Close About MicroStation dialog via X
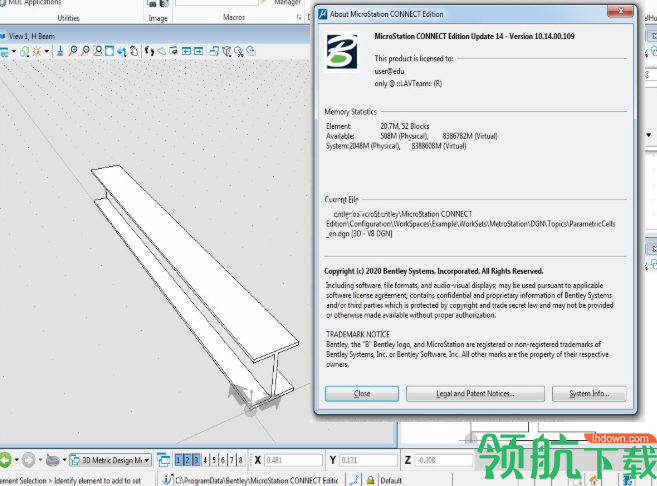This screenshot has width=657, height=486. coord(621,11)
